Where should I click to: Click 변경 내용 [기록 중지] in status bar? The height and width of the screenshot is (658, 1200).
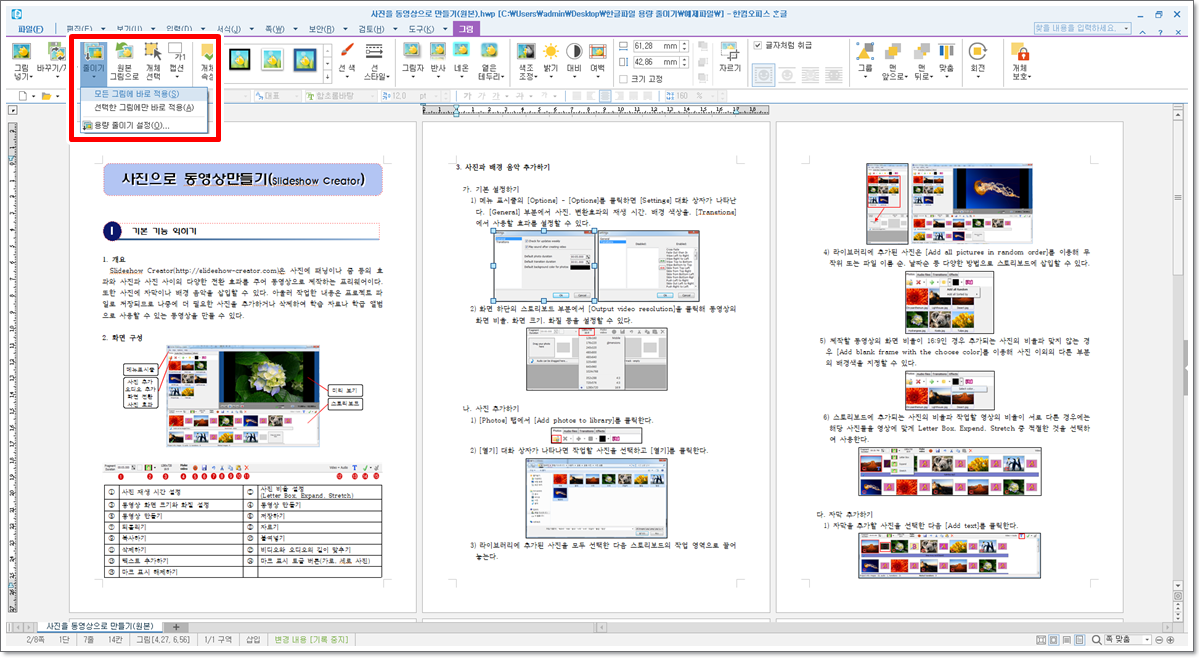[x=311, y=639]
